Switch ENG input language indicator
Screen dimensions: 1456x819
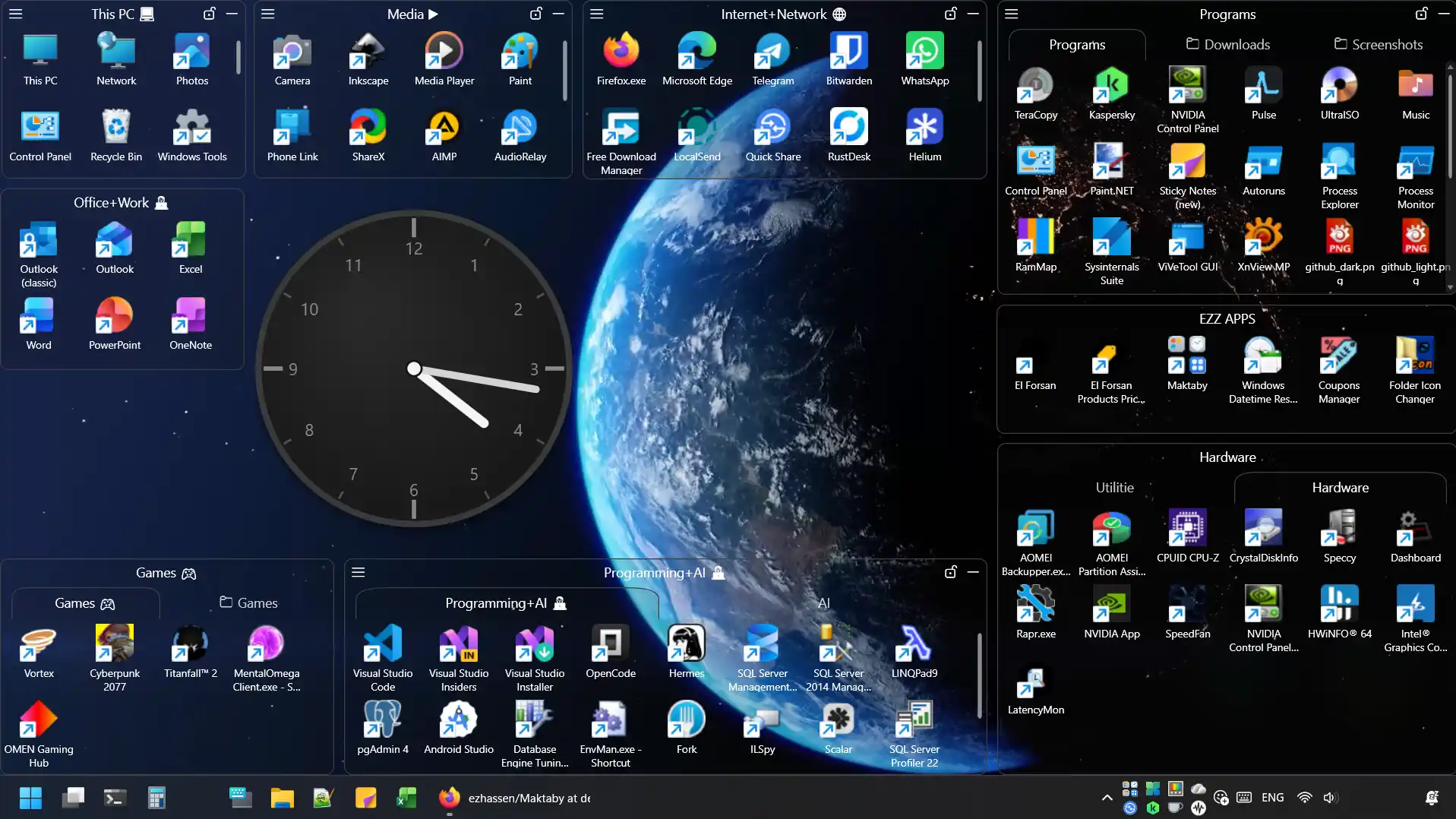(x=1272, y=798)
